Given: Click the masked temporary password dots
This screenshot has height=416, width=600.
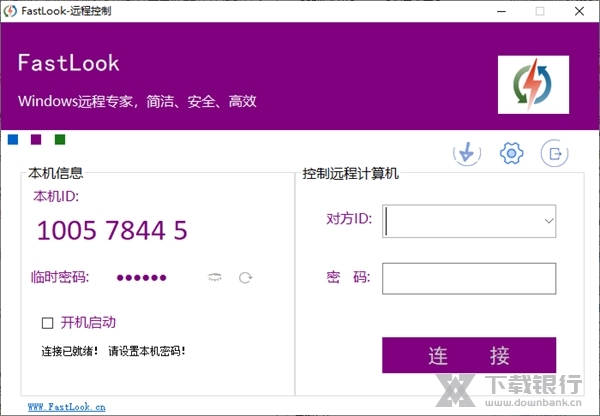Looking at the screenshot, I should click(142, 277).
